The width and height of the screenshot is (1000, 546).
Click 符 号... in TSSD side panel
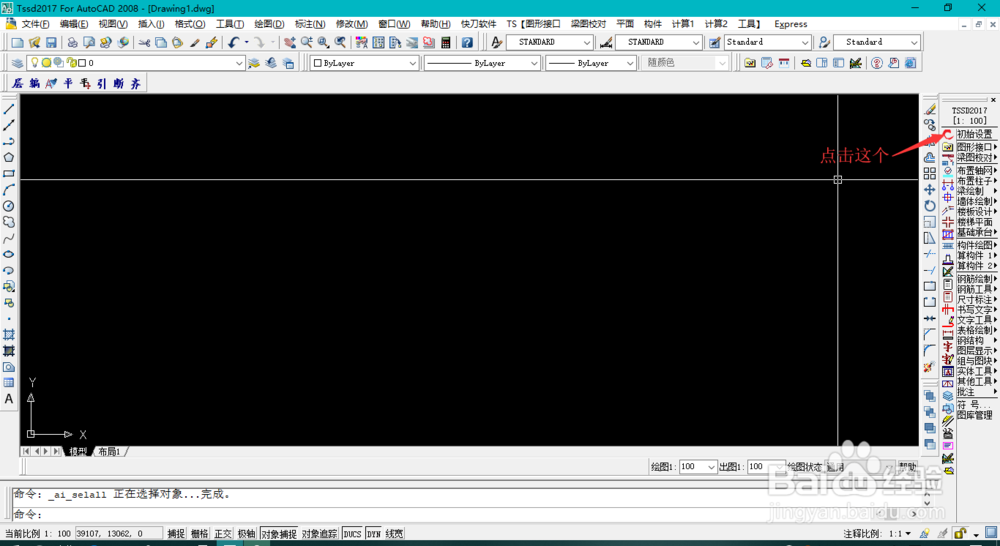(974, 405)
